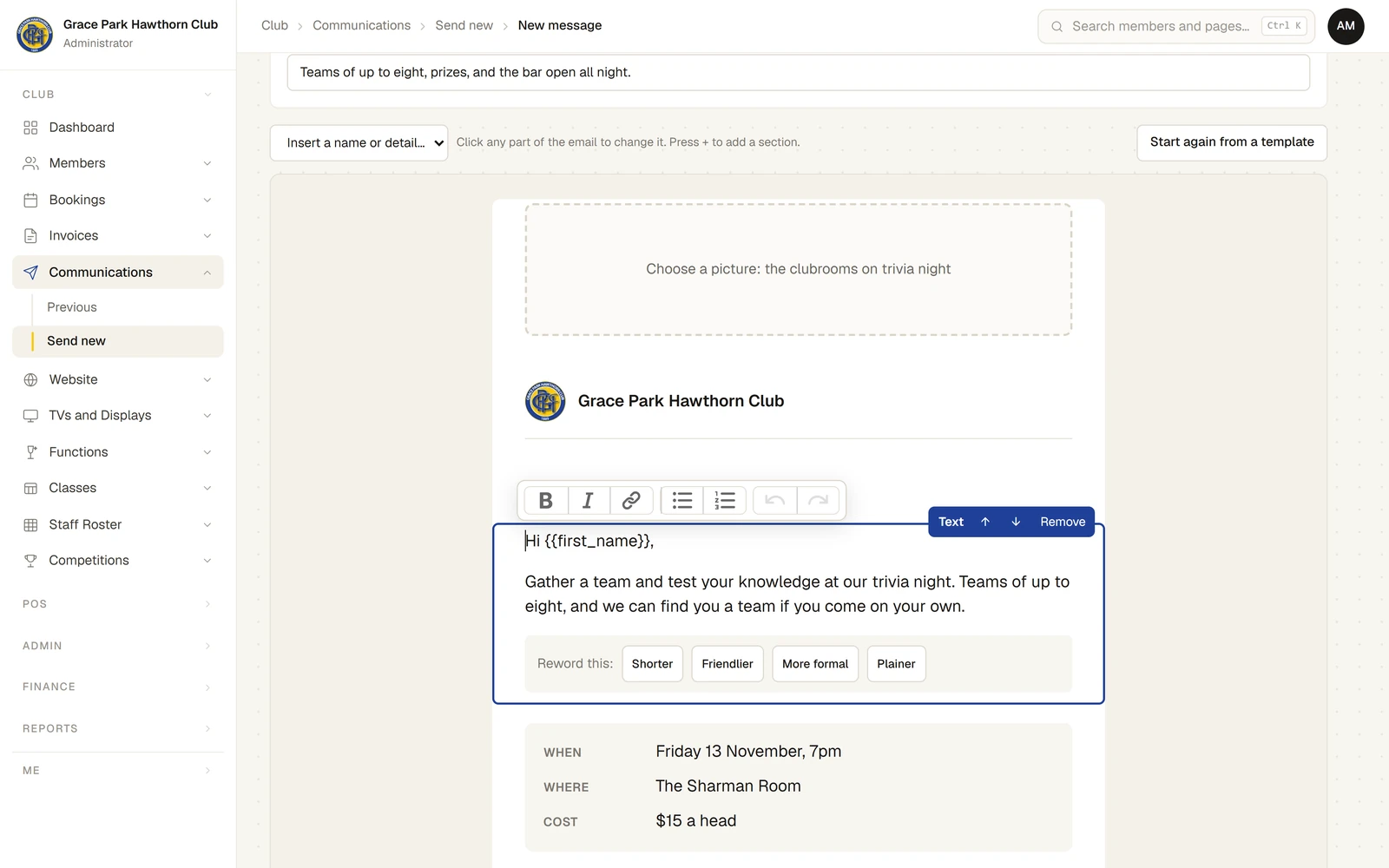Move the Text section up
1389x868 pixels.
985,522
